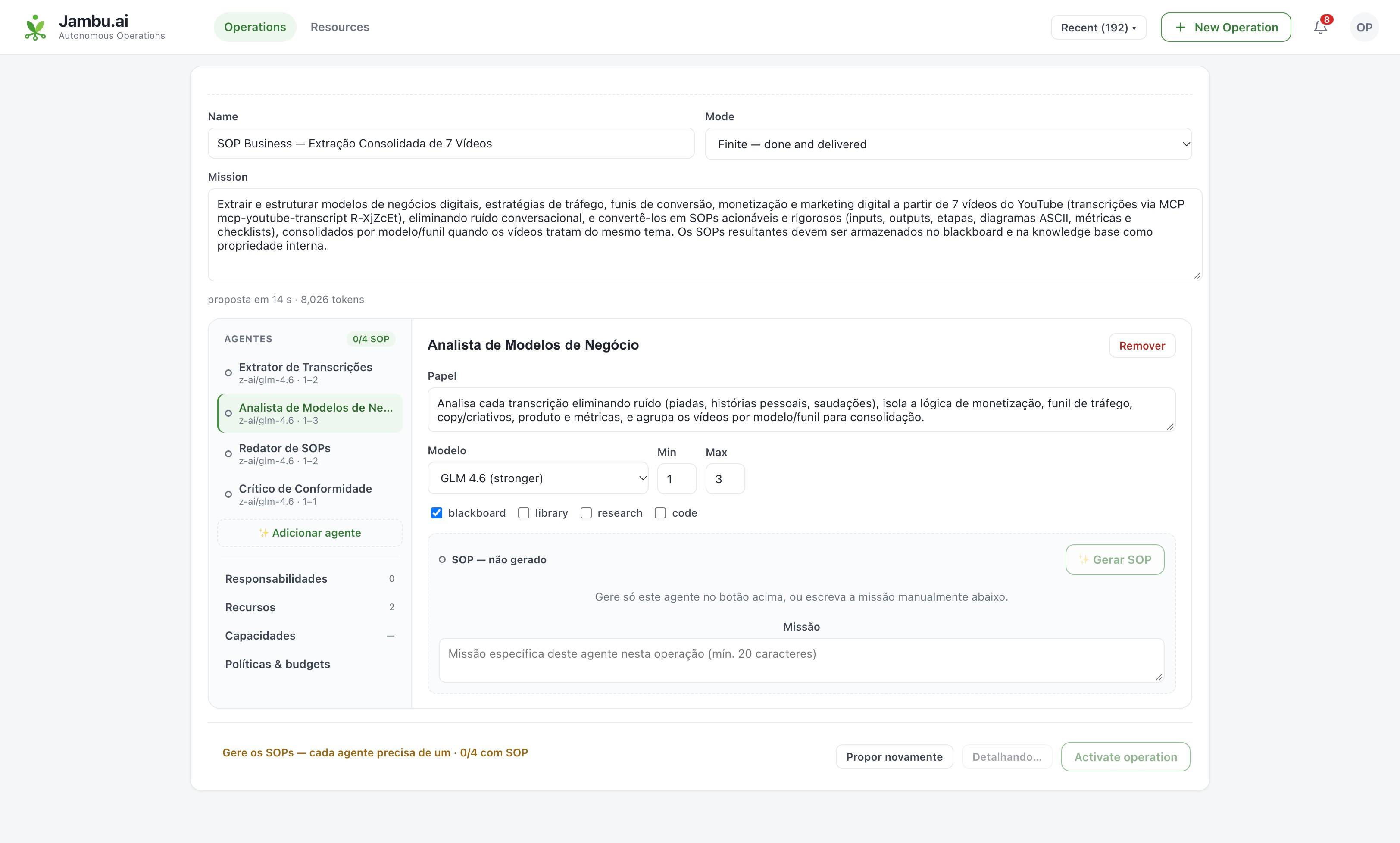Image resolution: width=1400 pixels, height=843 pixels.
Task: Uncheck the blackboard checkbox
Action: (x=436, y=513)
